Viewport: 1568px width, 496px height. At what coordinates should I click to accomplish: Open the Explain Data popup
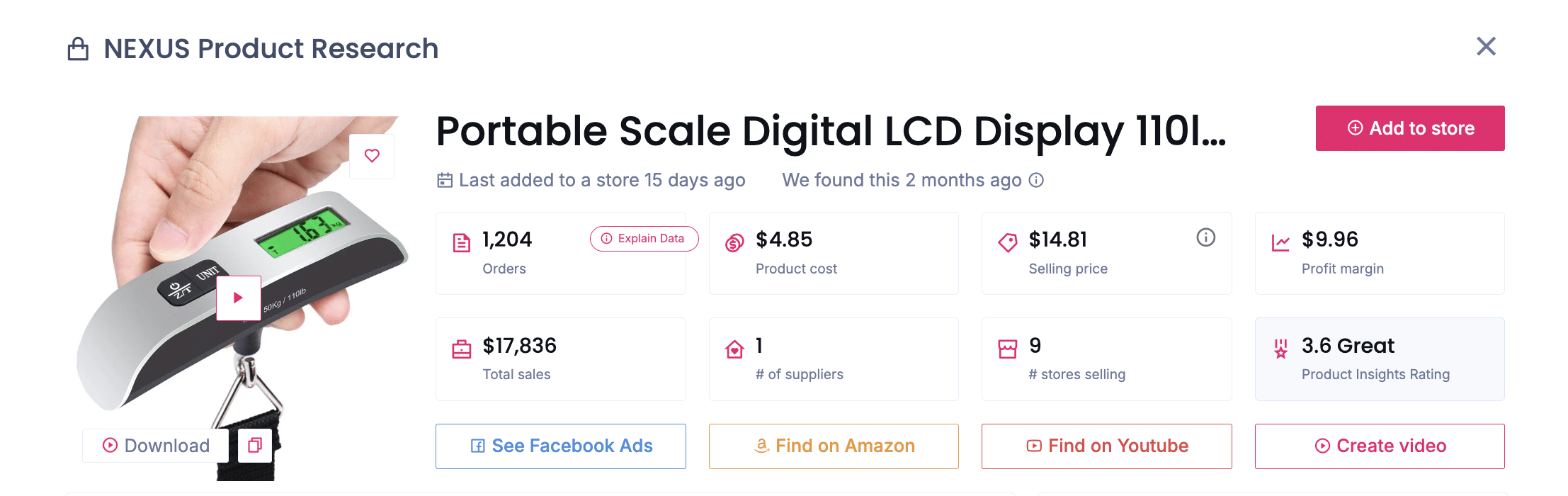pos(643,239)
